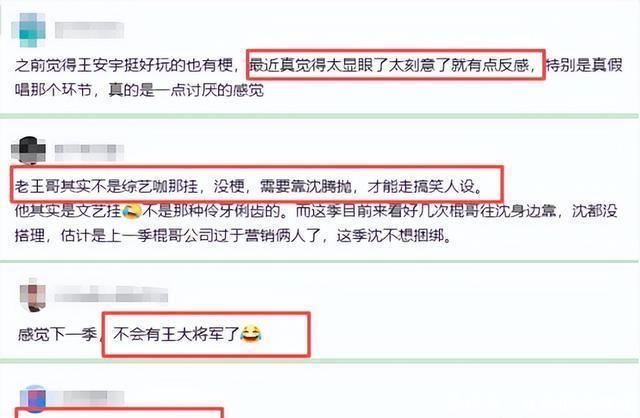Click the text 感觉下一季

point(58,335)
